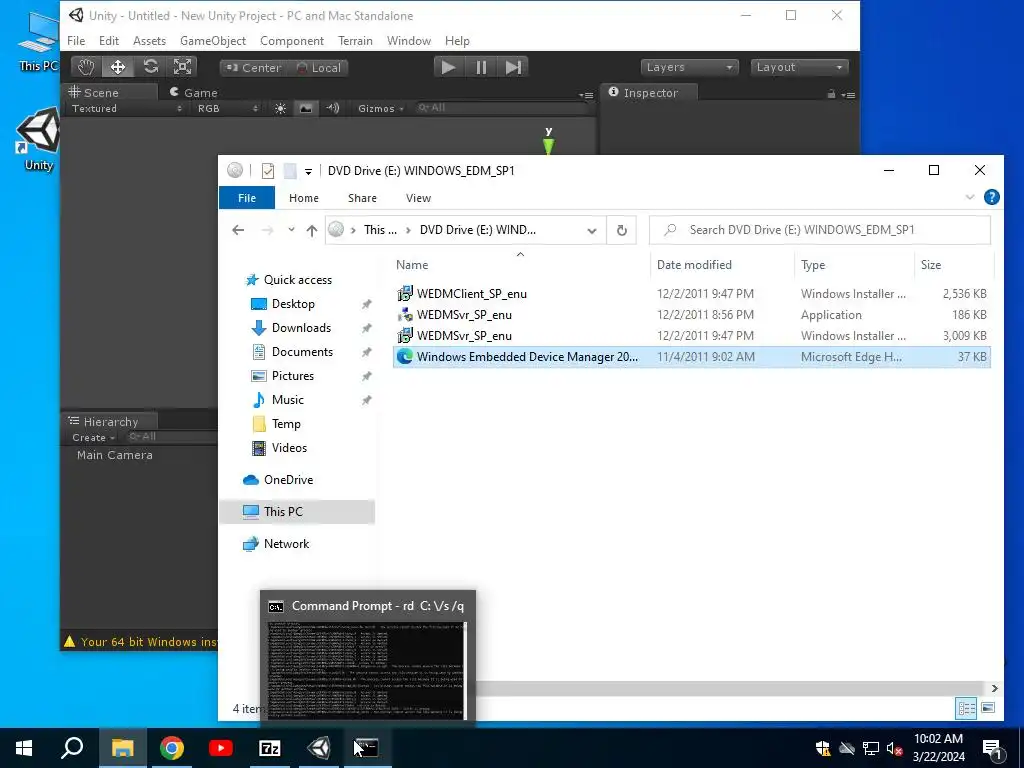Click Command Prompt preview thumbnail
The height and width of the screenshot is (768, 1024).
coord(368,658)
